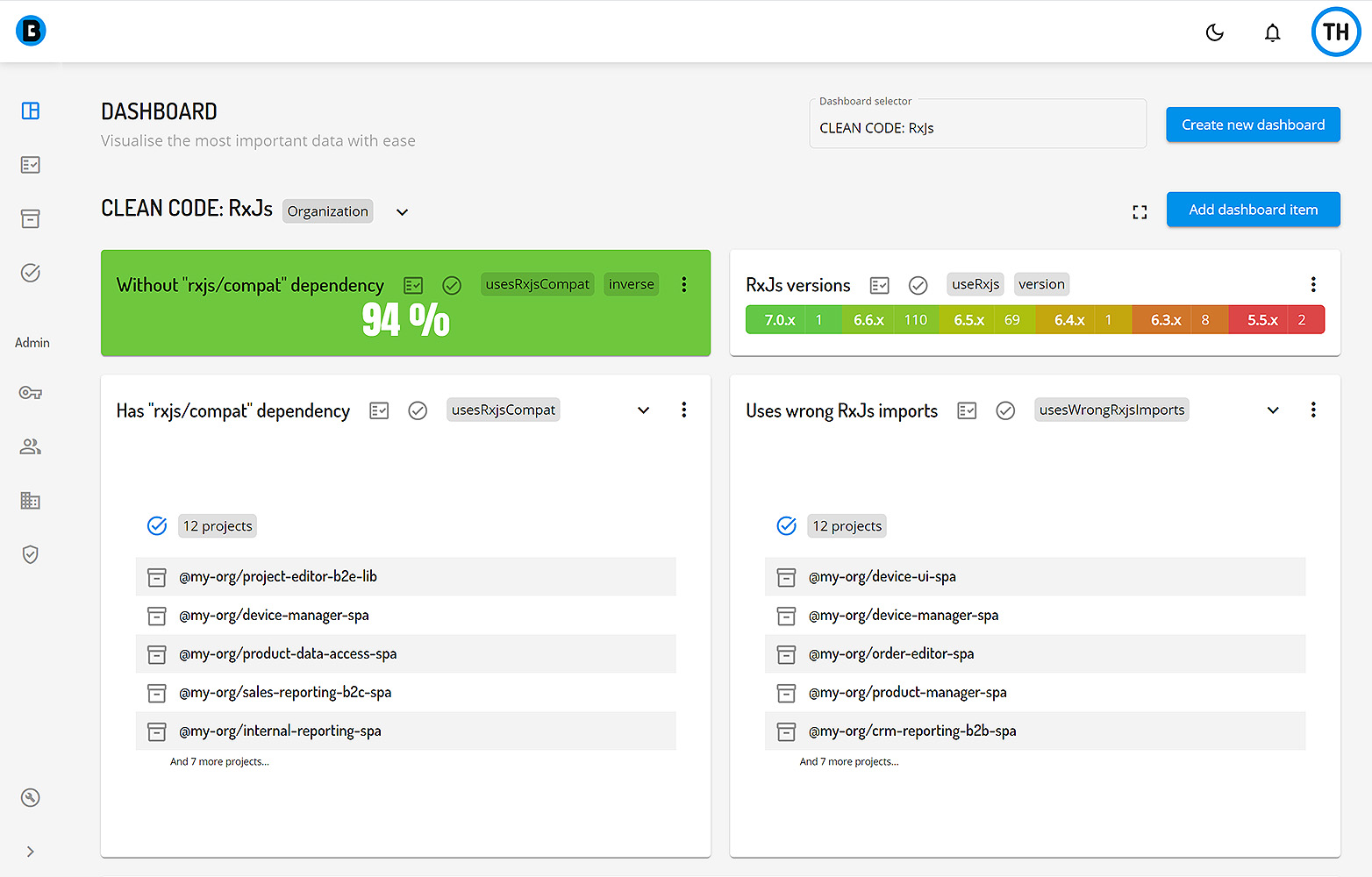Click the blue B app logo
The height and width of the screenshot is (877, 1372).
point(31,31)
